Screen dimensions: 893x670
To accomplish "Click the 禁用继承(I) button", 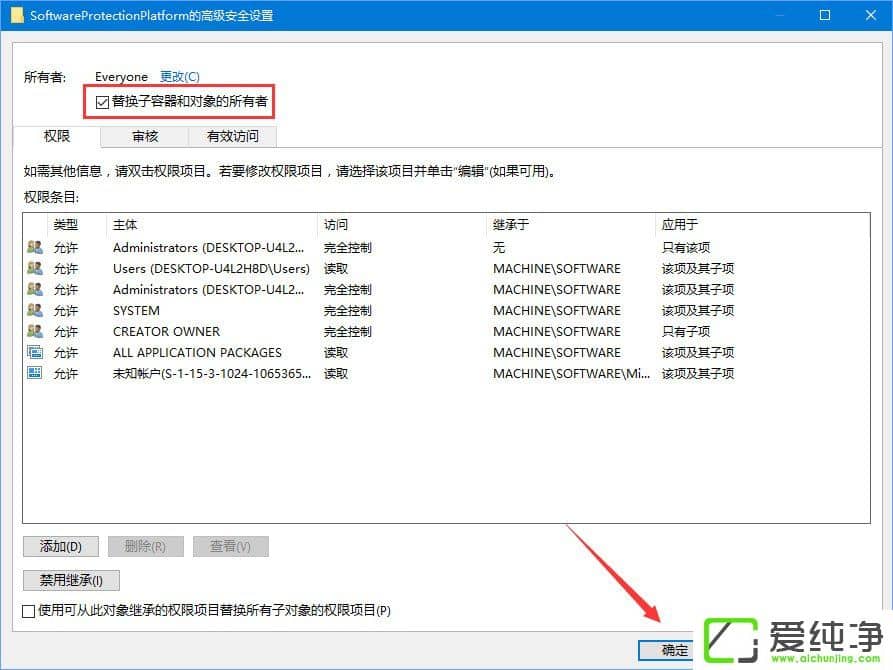I will [x=70, y=580].
